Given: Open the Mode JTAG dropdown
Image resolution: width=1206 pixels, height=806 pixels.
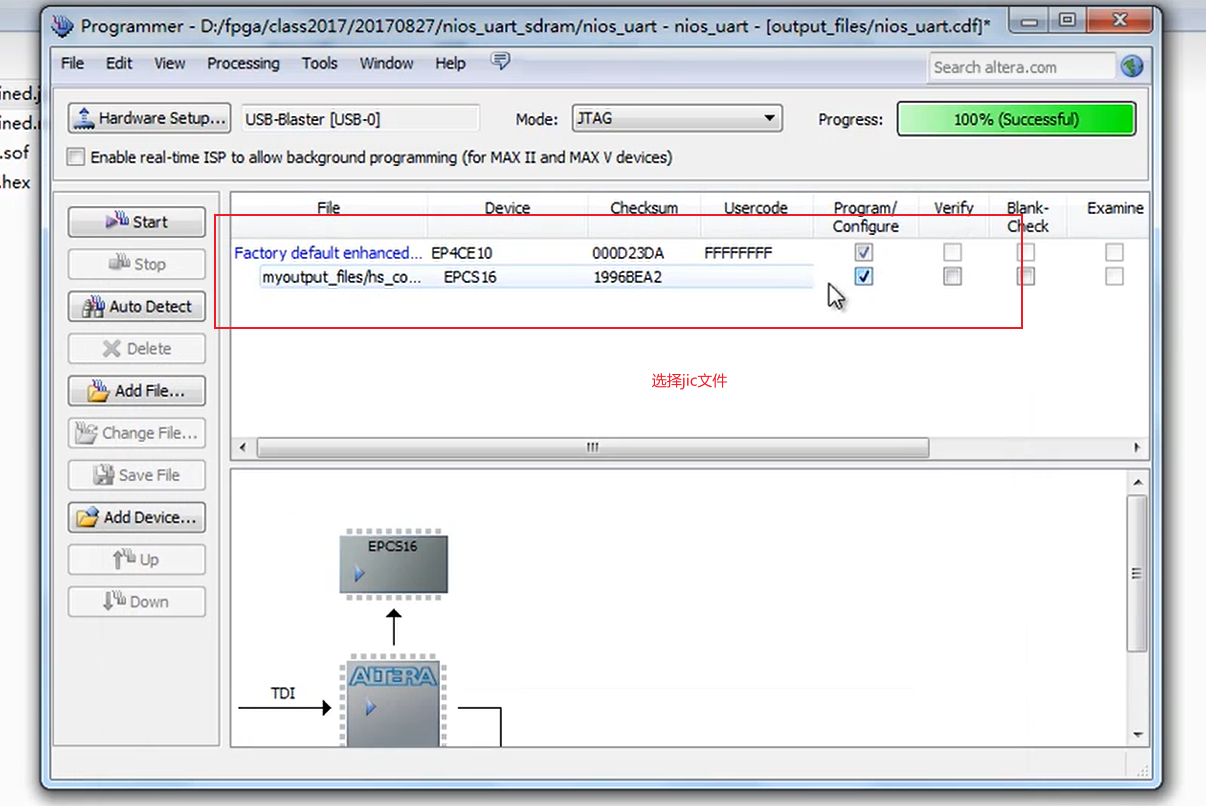Looking at the screenshot, I should [676, 118].
